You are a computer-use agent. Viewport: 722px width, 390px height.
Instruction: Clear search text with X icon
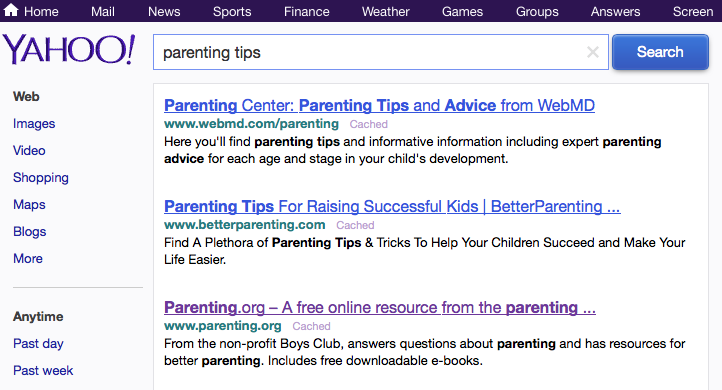point(593,52)
